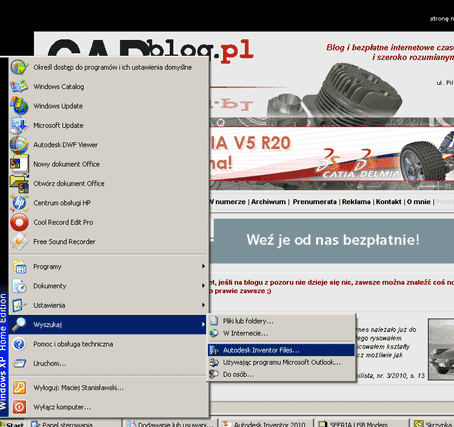
Task: Click the Wyszukaj magnifier icon
Action: tap(19, 324)
